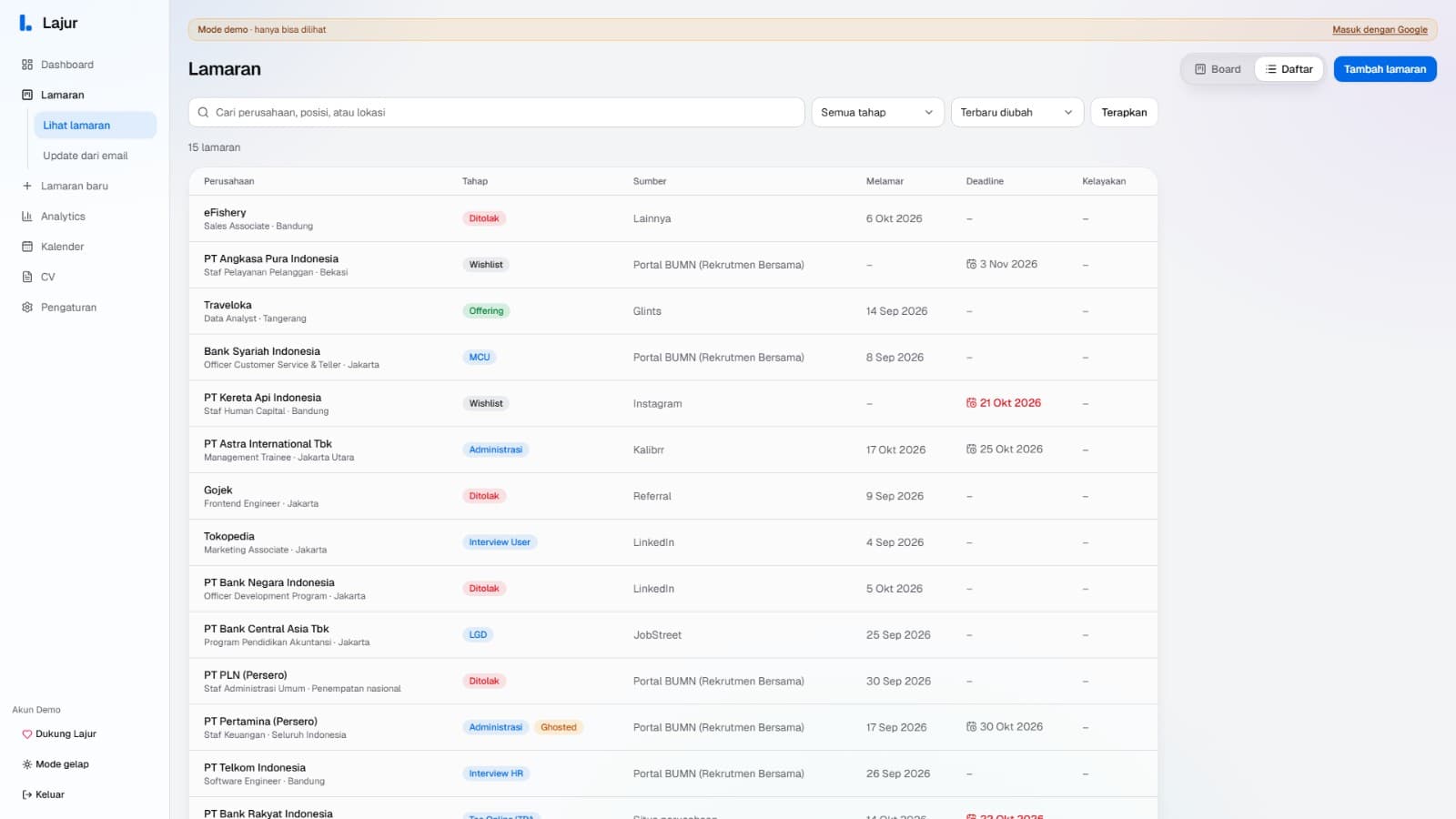Click the MCU badge for Bank Syariah Indonesia
Viewport: 1456px width, 819px height.
[x=480, y=358]
